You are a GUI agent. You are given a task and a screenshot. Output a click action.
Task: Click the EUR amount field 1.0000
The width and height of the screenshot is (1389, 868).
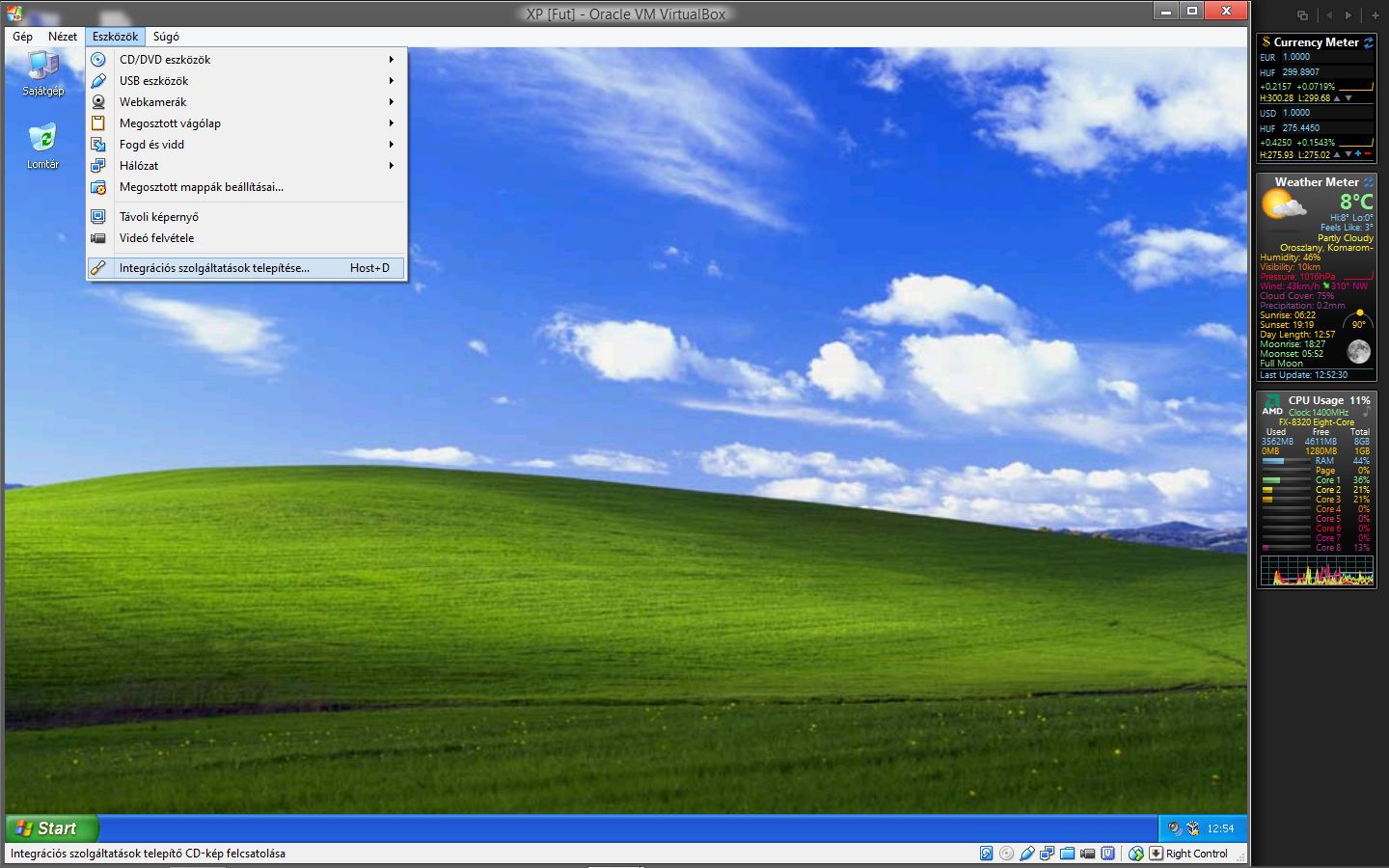click(x=1327, y=57)
